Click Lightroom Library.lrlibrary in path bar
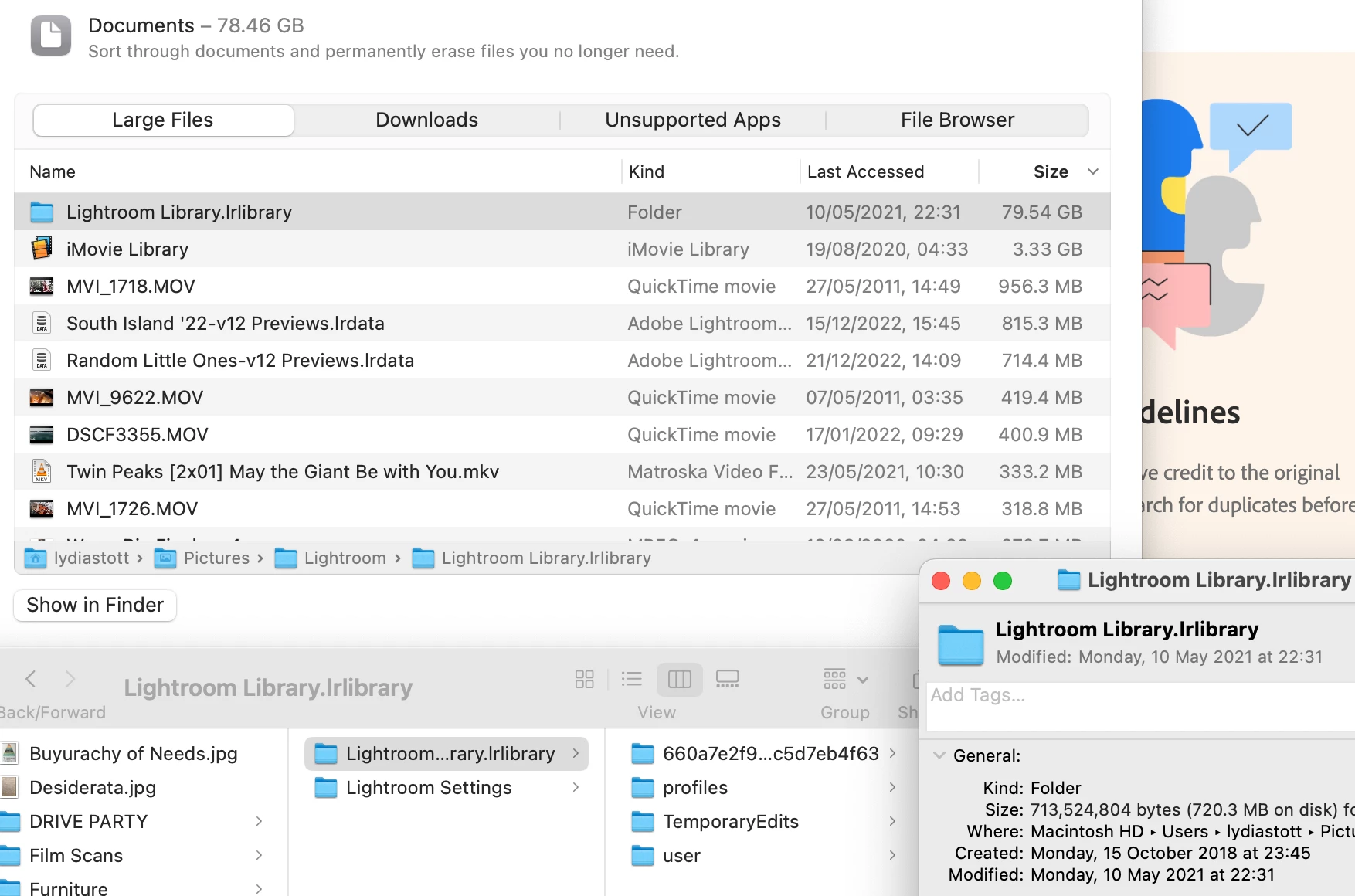This screenshot has height=896, width=1355. point(532,558)
